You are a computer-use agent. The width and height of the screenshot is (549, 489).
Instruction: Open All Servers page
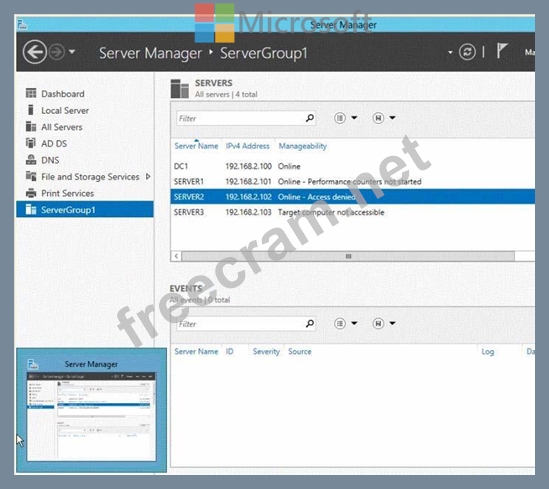pos(62,127)
